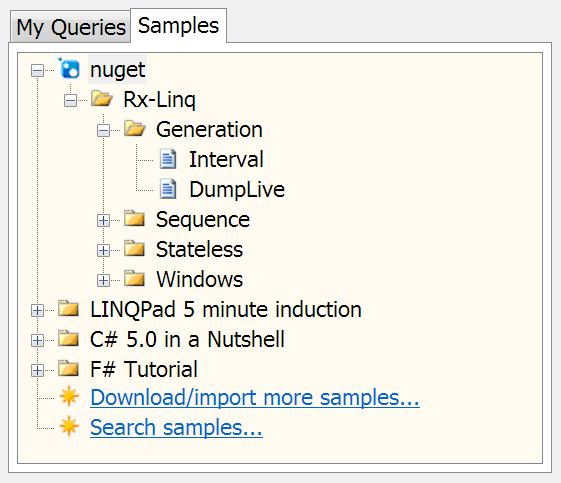Viewport: 561px width, 483px height.
Task: Click the Windows folder icon
Action: click(135, 278)
